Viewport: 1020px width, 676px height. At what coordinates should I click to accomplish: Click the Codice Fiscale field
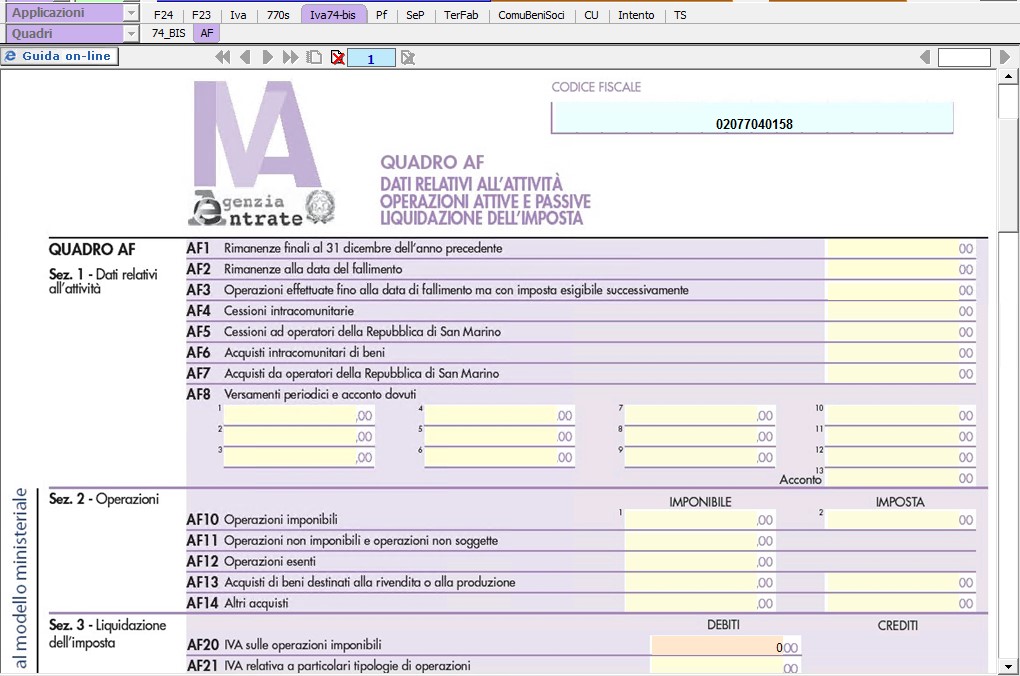pos(752,118)
